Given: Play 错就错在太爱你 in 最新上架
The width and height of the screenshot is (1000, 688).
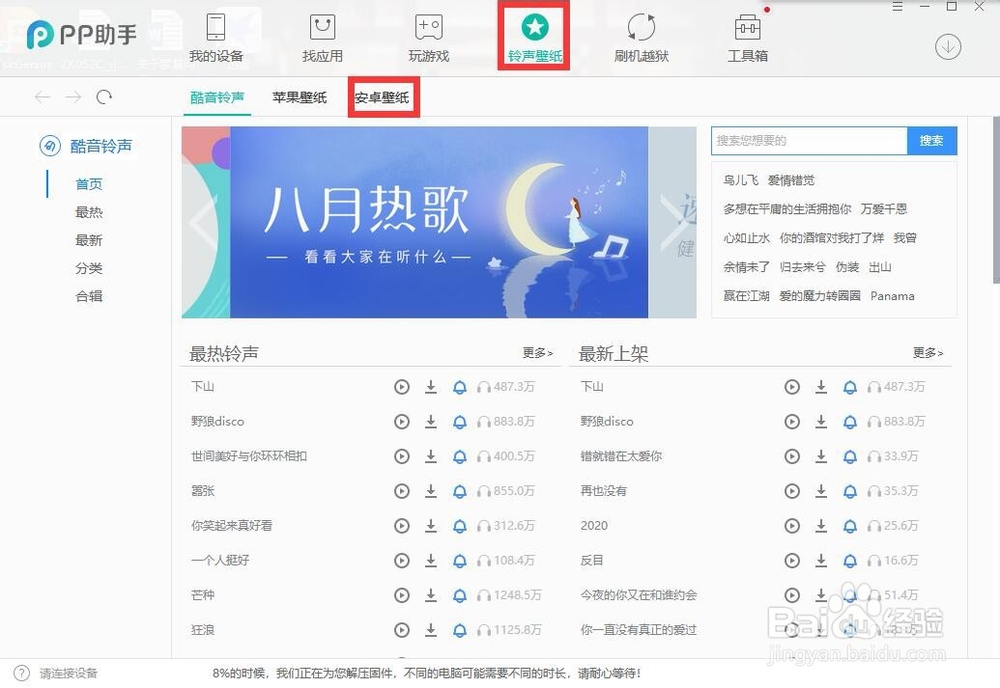Looking at the screenshot, I should pyautogui.click(x=791, y=457).
